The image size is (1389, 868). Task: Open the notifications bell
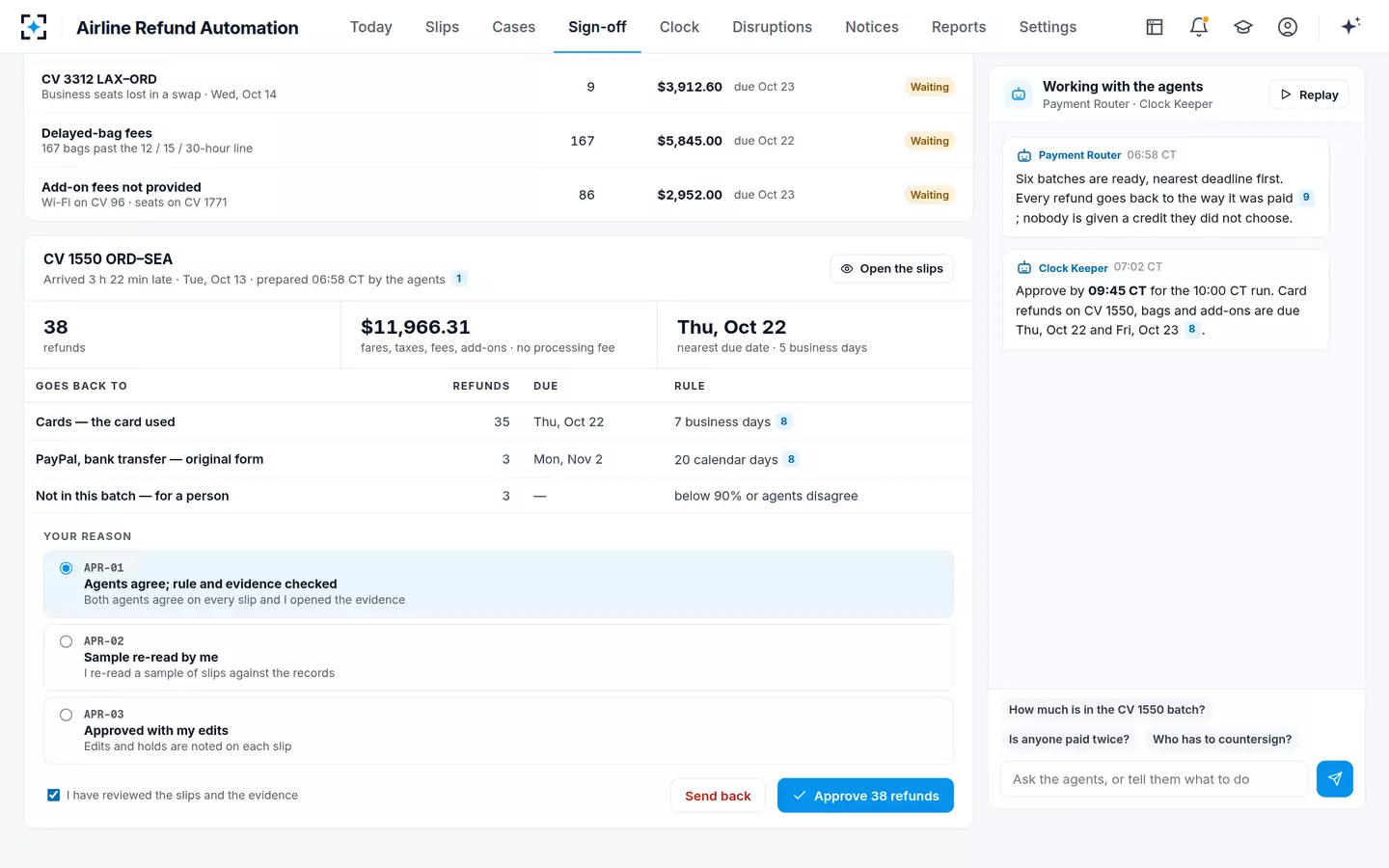pos(1199,27)
